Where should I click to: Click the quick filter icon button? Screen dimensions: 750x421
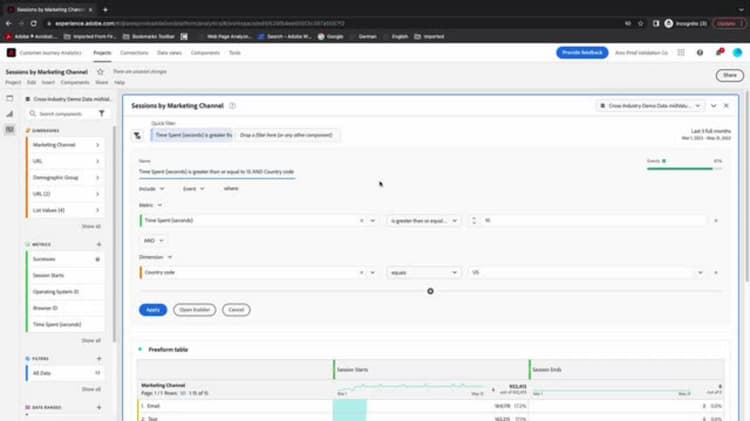point(137,135)
